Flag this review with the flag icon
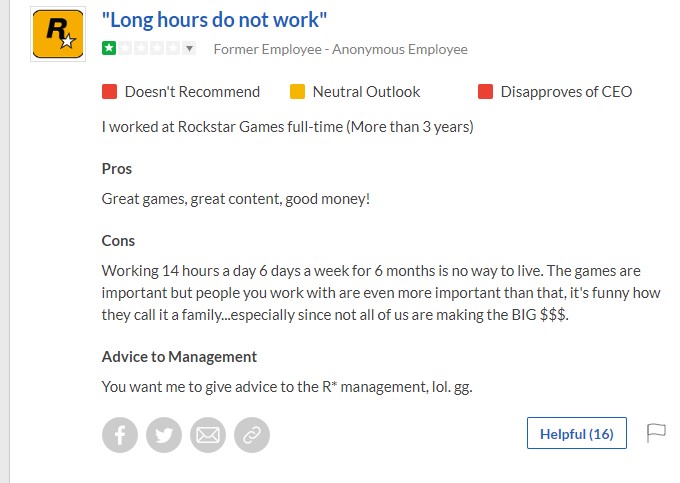Image resolution: width=680 pixels, height=483 pixels. [656, 433]
